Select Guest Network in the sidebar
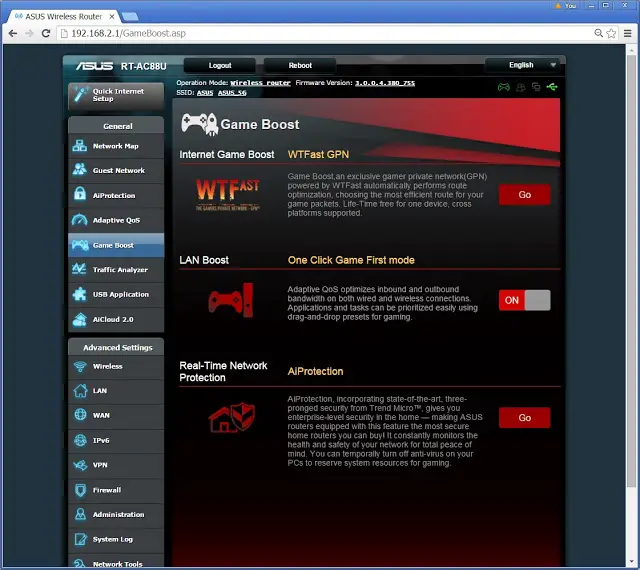This screenshot has width=640, height=570. 116,170
